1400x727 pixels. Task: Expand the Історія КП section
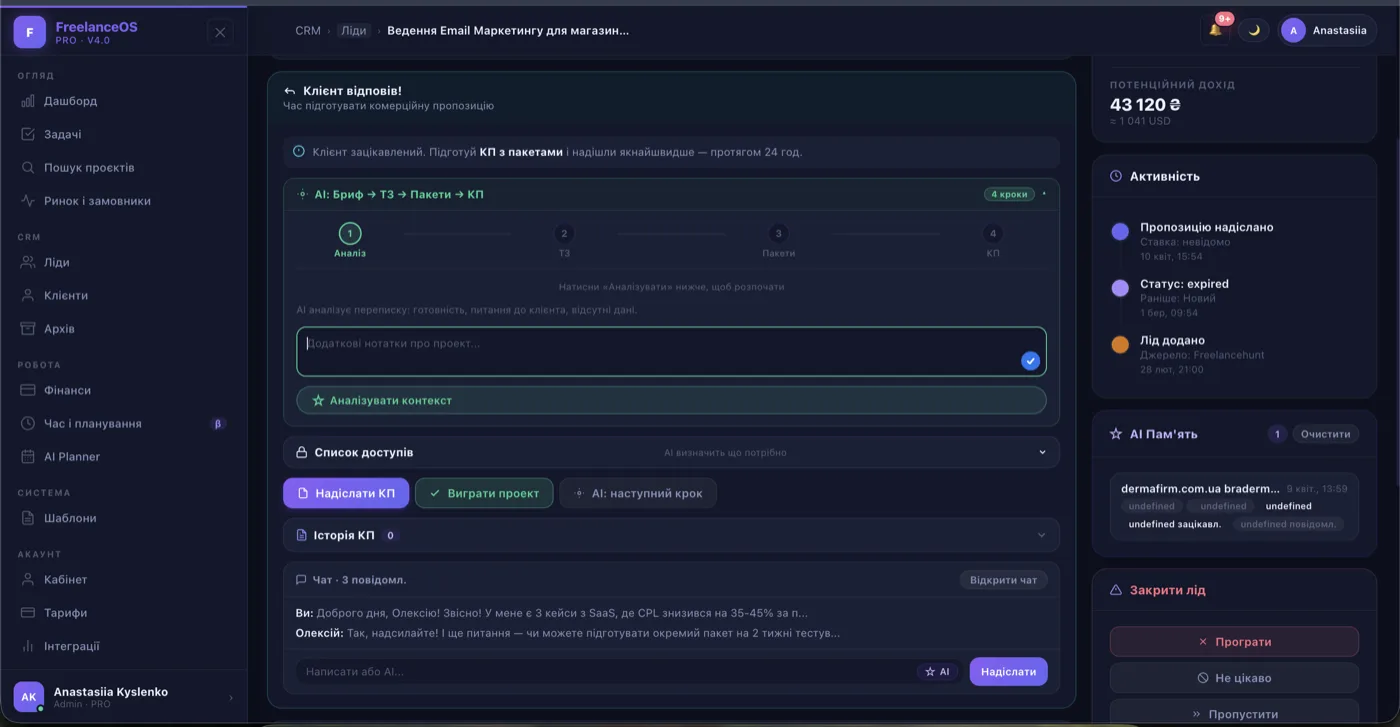click(670, 534)
